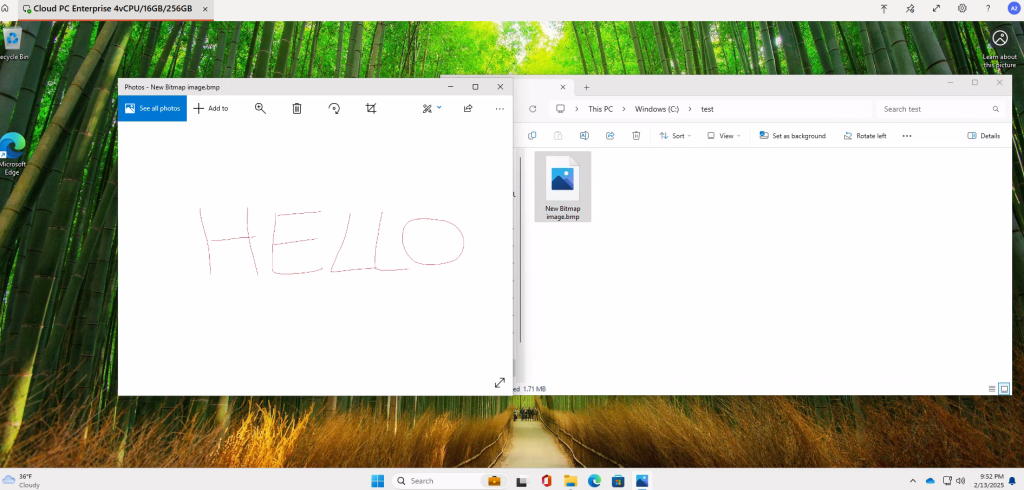Screen dimensions: 1024x490
Task: Click the Explorer navigation pane scrollbar
Action: click(520, 248)
